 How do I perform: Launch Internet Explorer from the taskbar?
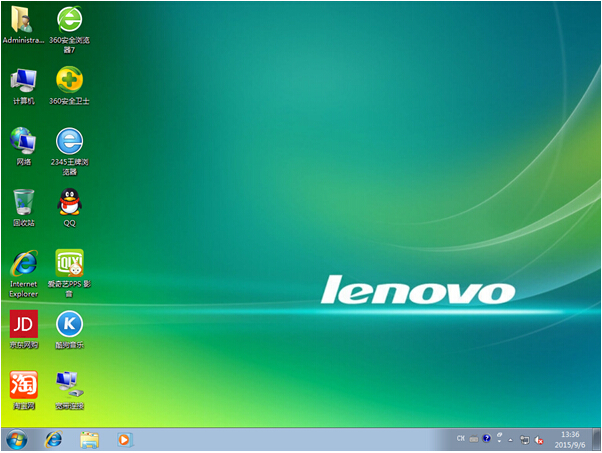53,439
